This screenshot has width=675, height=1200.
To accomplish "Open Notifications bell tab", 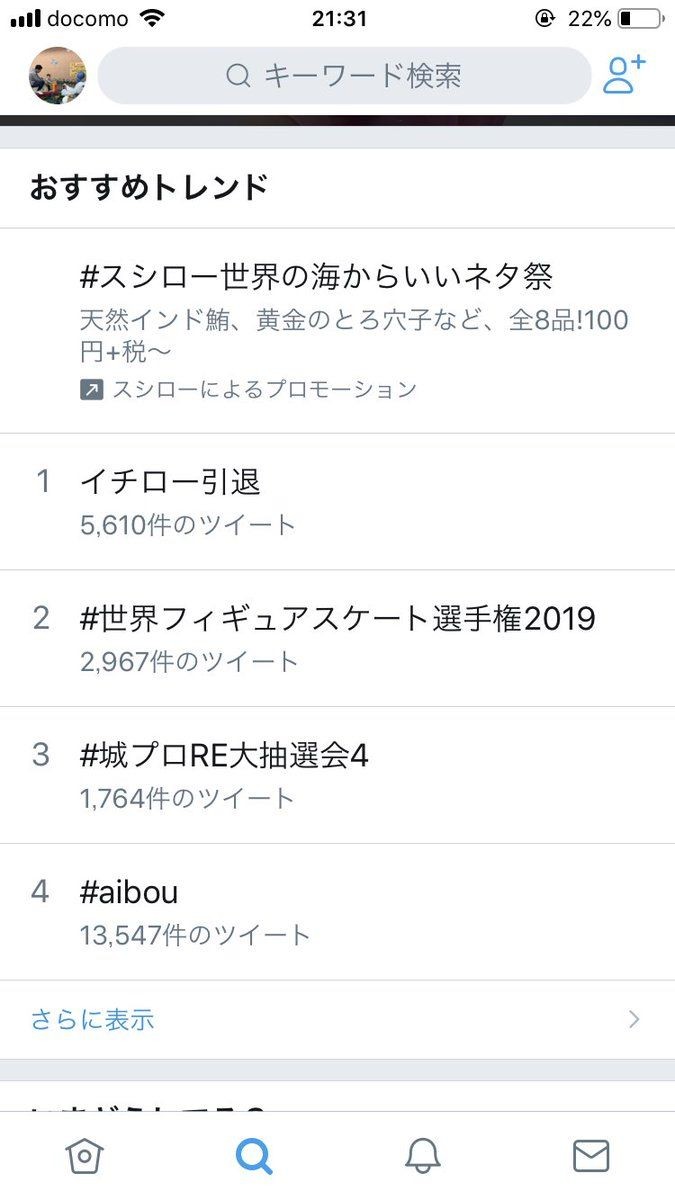I will coord(422,1156).
